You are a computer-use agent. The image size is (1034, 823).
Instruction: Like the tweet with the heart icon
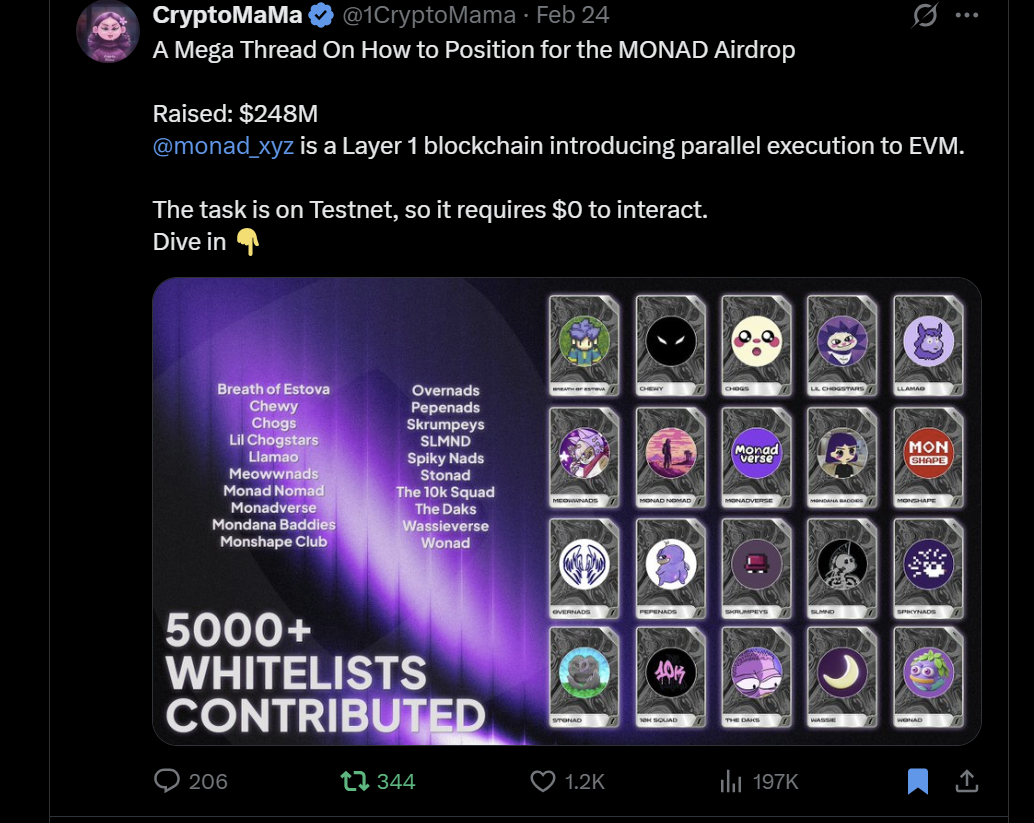(542, 781)
